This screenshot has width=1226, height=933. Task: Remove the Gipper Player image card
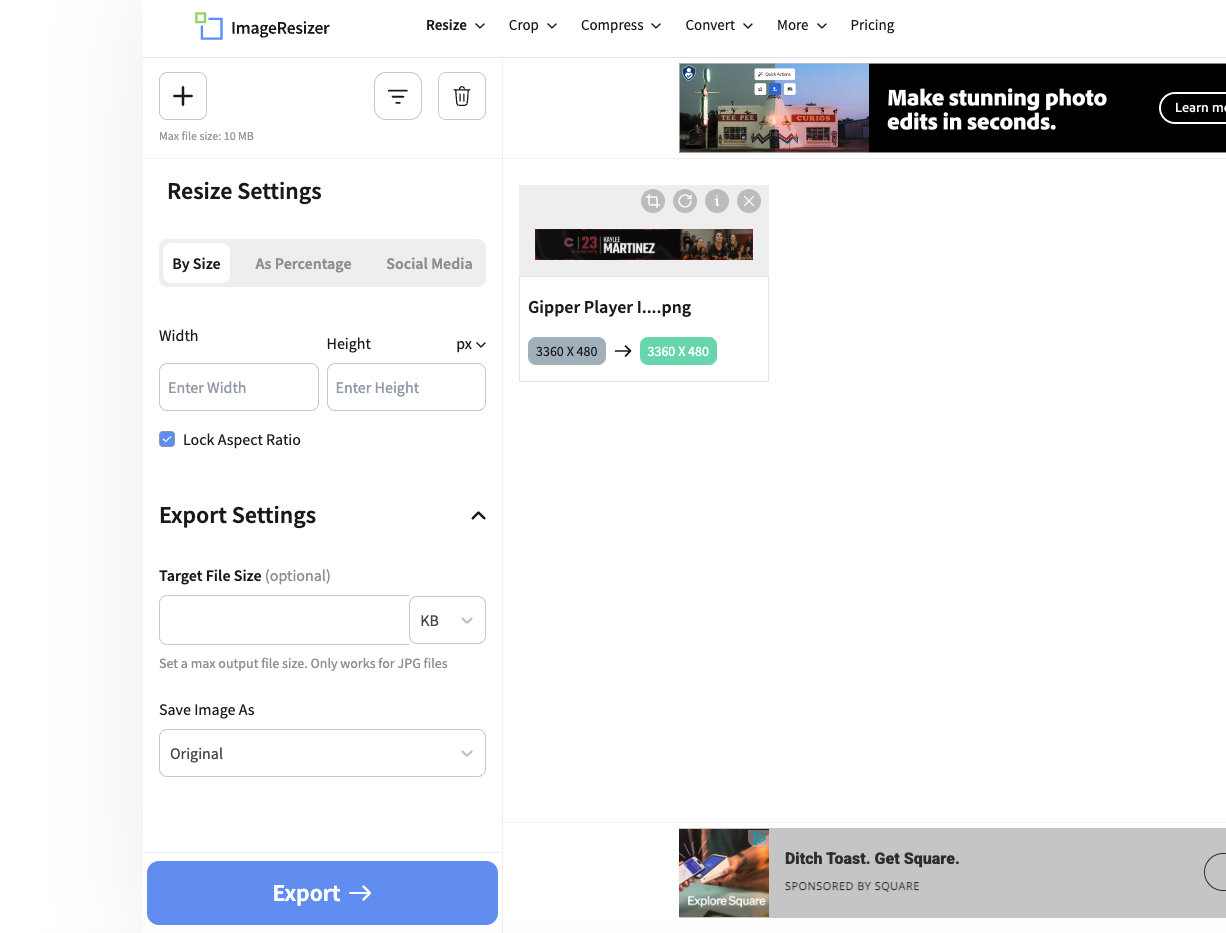[x=749, y=201]
